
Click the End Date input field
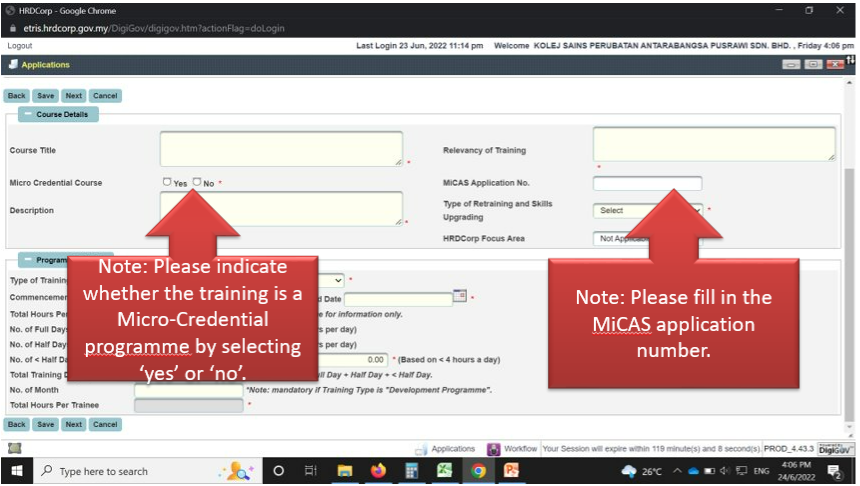[x=398, y=299]
